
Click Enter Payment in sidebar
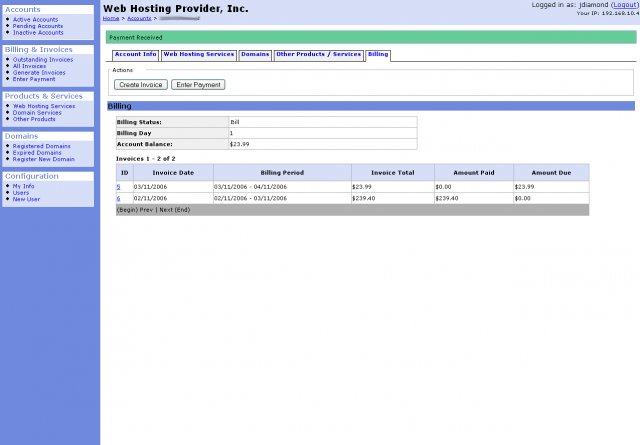tap(34, 79)
